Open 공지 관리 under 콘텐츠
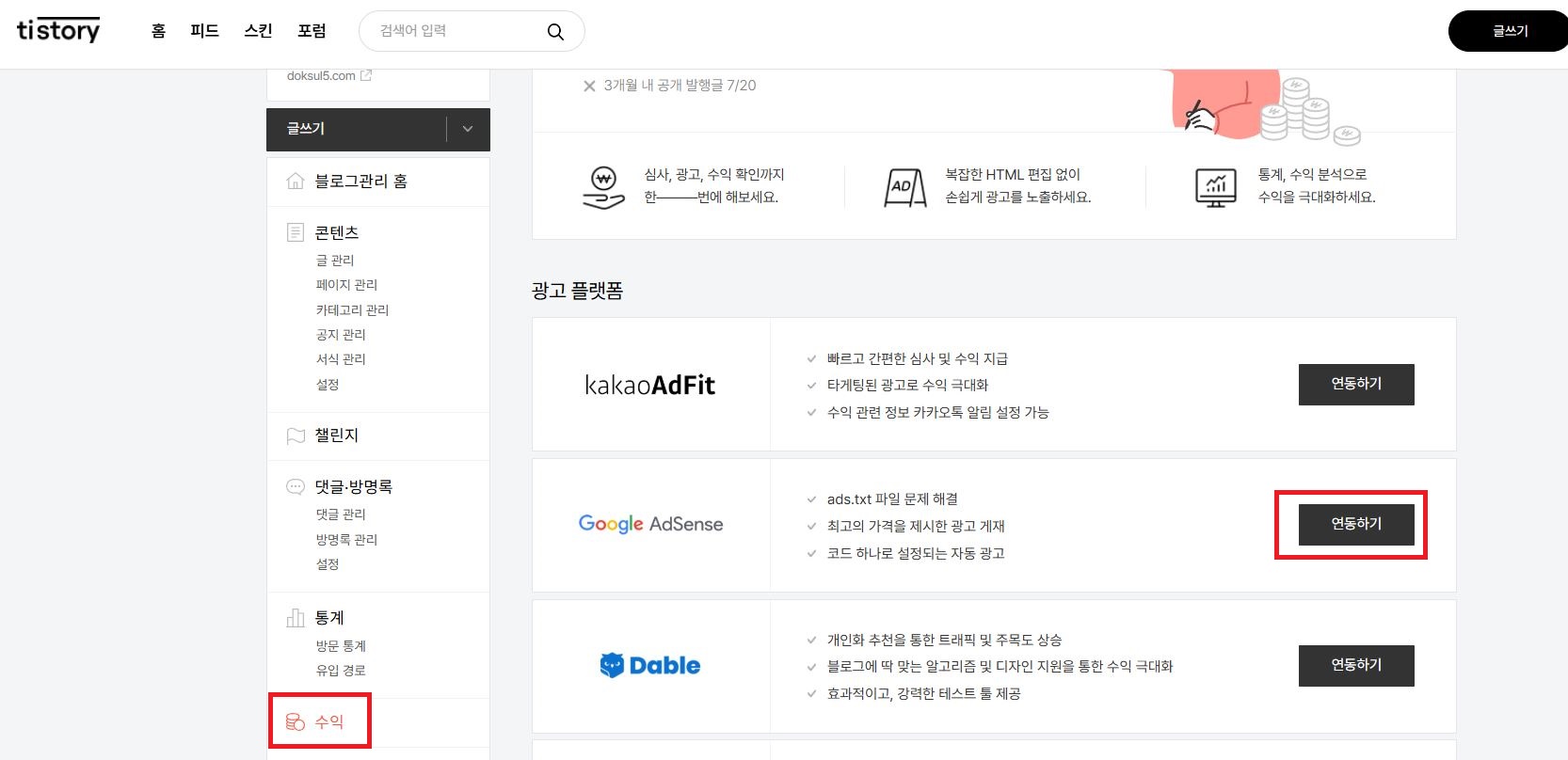 click(341, 334)
